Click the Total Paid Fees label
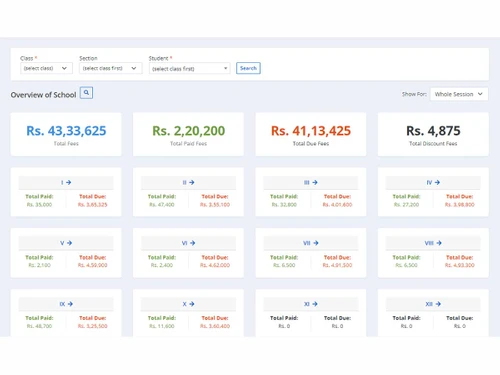The height and width of the screenshot is (375, 500). (x=188, y=144)
